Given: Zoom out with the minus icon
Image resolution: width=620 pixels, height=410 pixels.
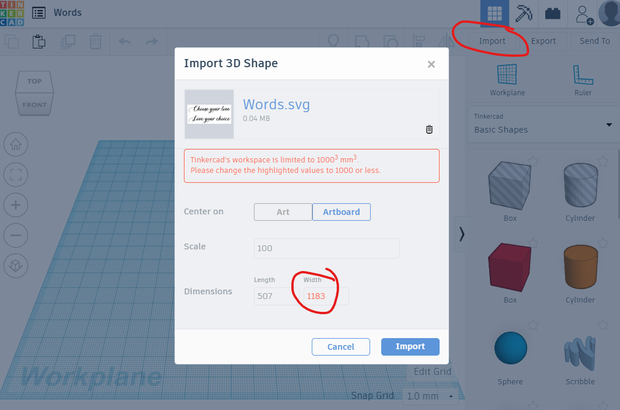Looking at the screenshot, I should click(16, 236).
